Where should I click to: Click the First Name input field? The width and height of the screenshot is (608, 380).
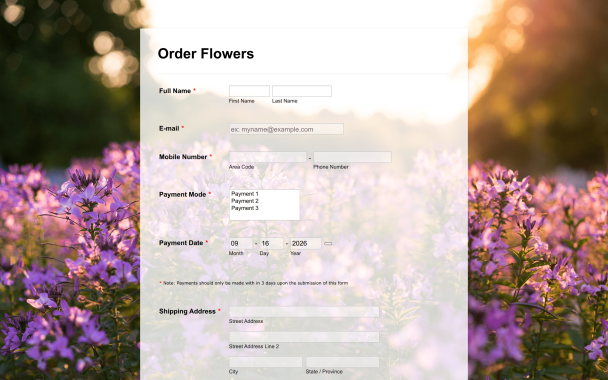(x=249, y=91)
